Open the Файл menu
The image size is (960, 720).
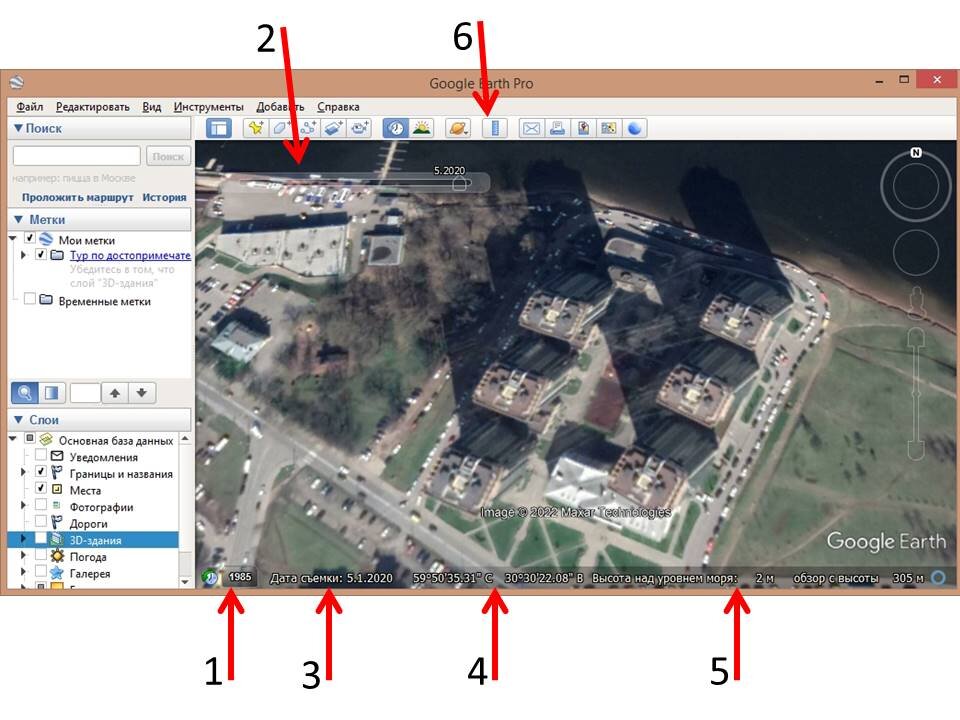coord(29,107)
